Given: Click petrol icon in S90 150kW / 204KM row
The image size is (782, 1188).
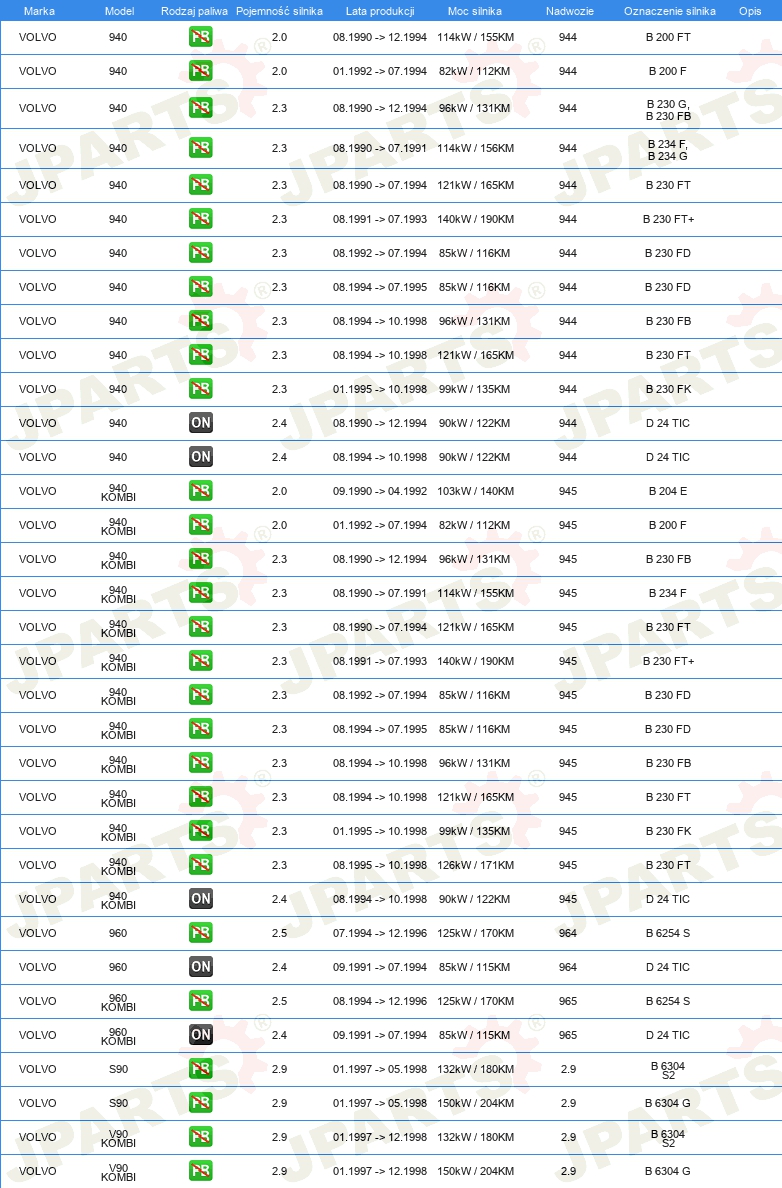Looking at the screenshot, I should [201, 1103].
